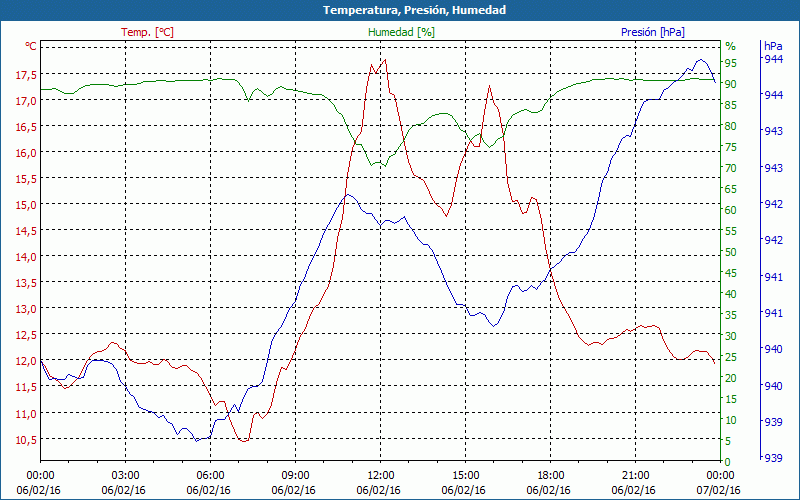
Task: Click humidity axis value '65'
Action: pos(731,189)
